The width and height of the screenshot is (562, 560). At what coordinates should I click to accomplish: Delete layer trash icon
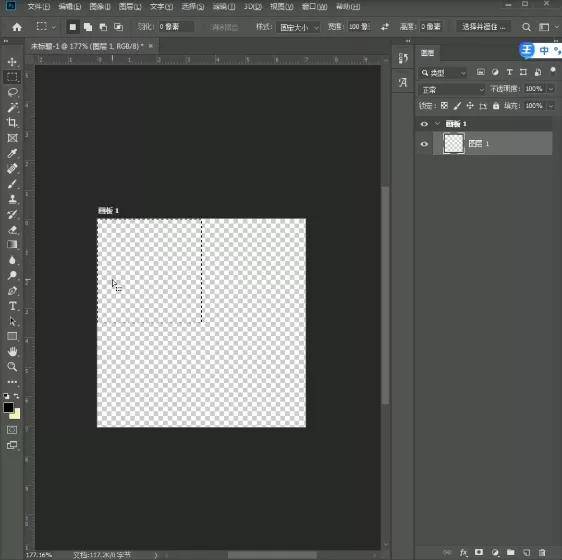point(542,552)
